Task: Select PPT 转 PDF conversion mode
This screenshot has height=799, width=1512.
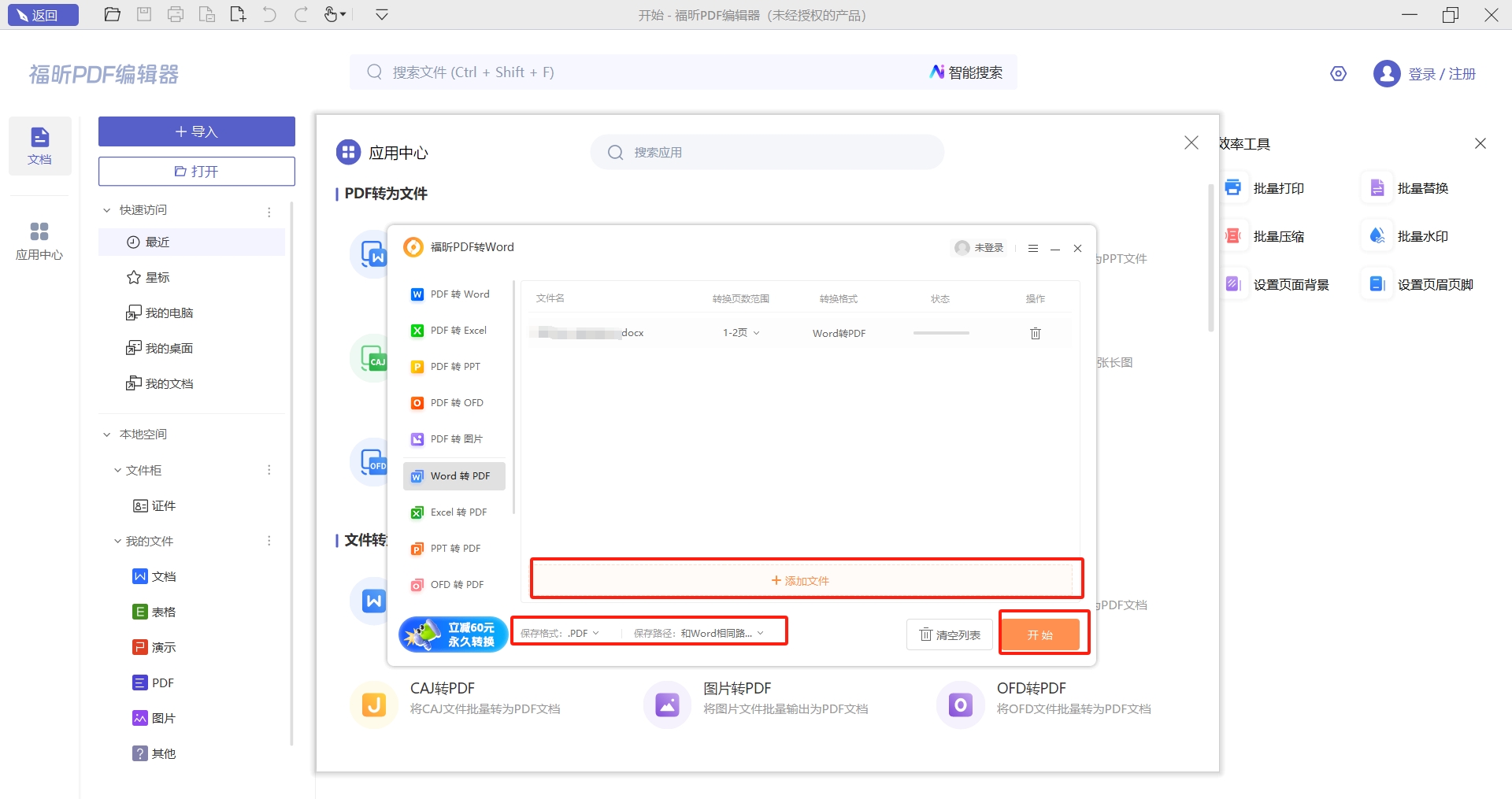Action: tap(454, 549)
